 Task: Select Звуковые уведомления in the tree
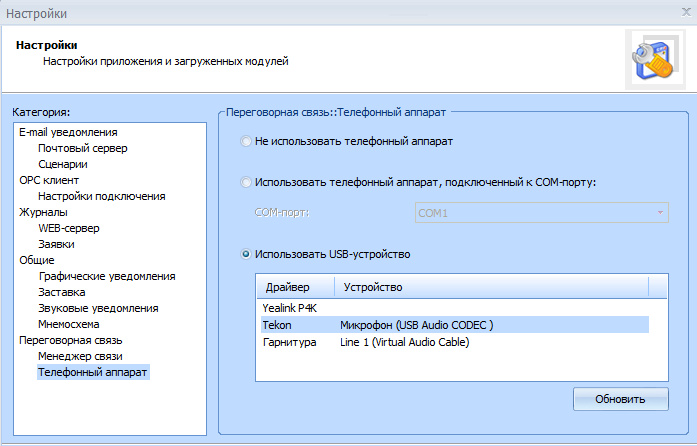98,308
